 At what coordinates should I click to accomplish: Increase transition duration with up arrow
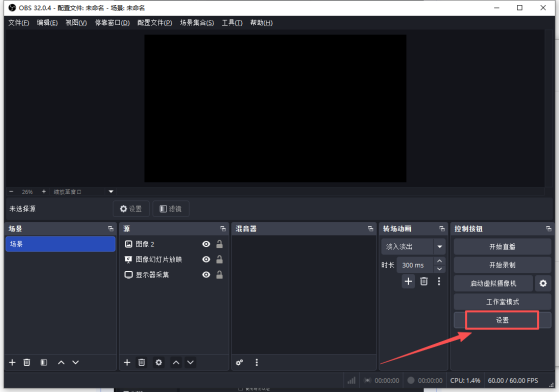tap(440, 261)
